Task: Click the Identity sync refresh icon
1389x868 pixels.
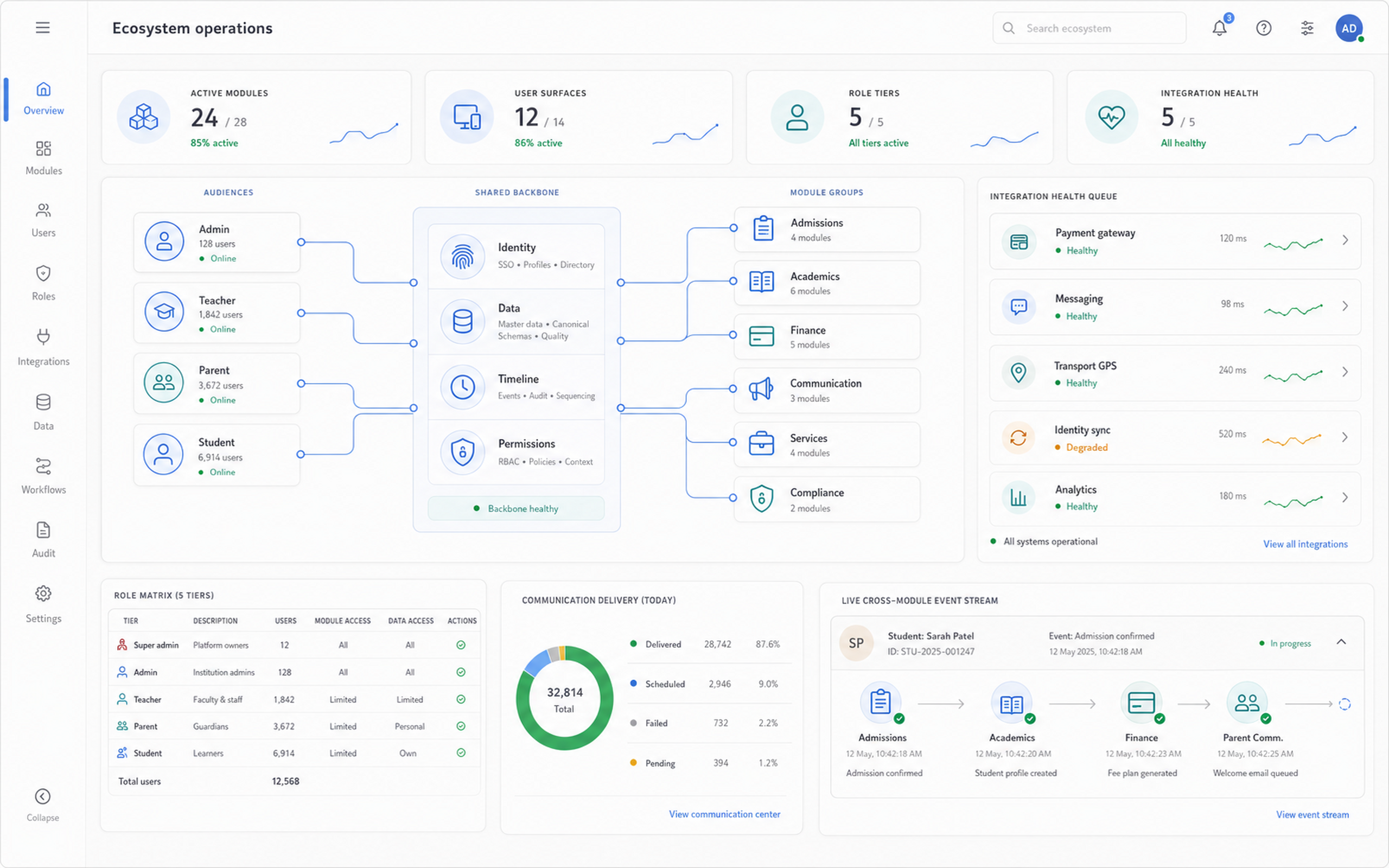Action: [1018, 437]
